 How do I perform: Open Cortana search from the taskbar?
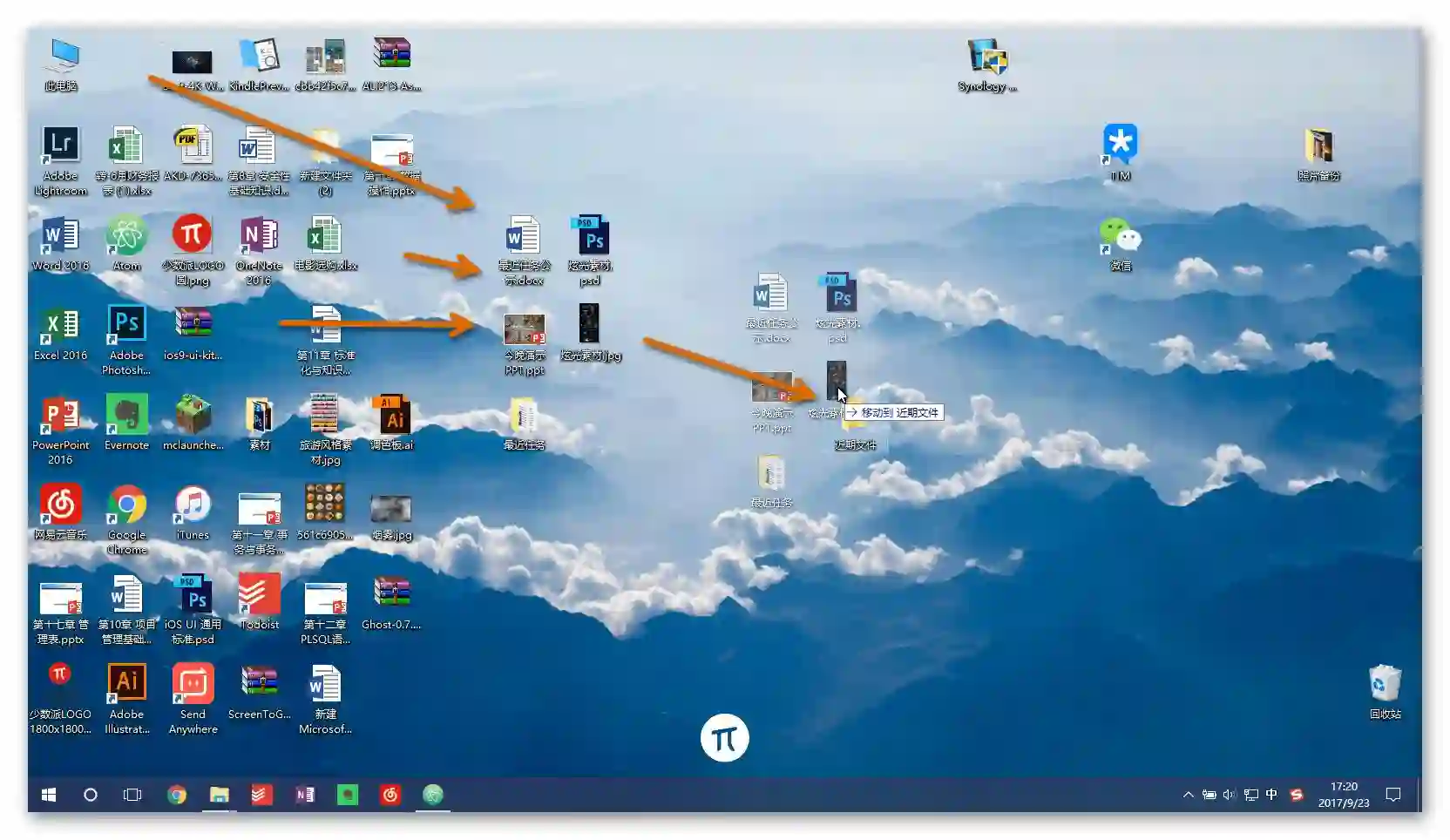tap(90, 795)
